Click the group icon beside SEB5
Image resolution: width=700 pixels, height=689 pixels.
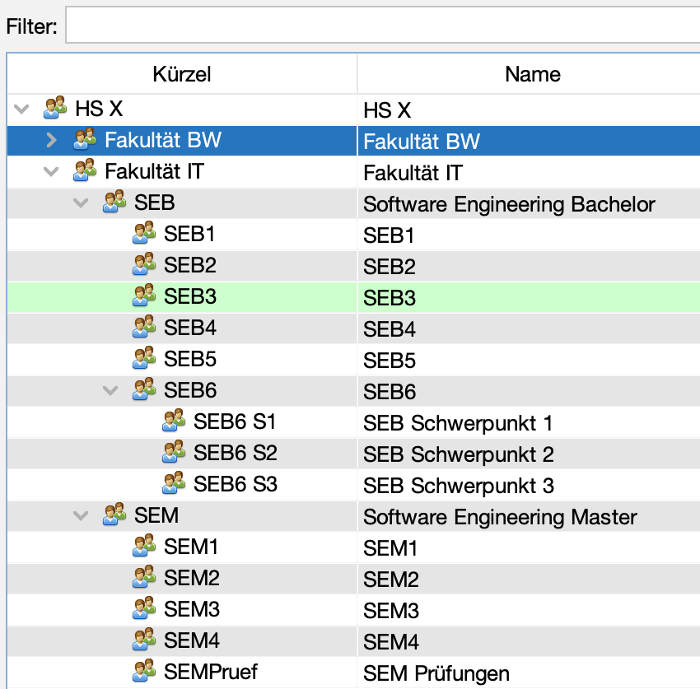pos(145,358)
